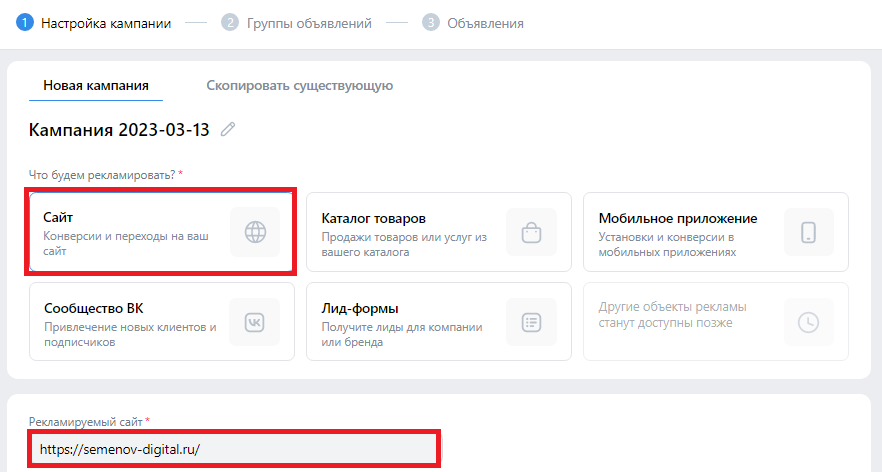The width and height of the screenshot is (882, 472).
Task: Select Лид-формы advertising option
Action: click(410, 321)
